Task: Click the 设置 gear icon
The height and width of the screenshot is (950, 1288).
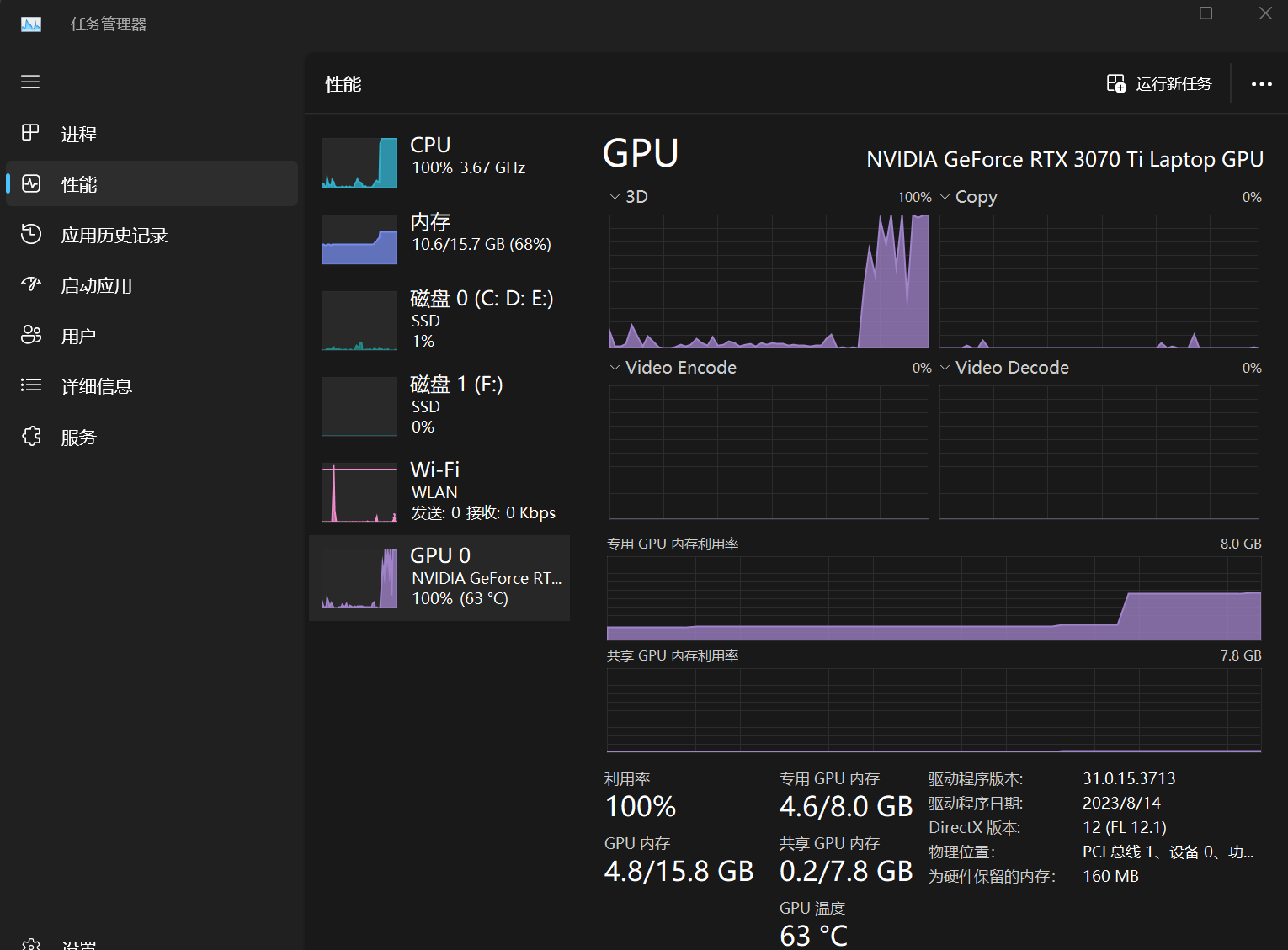Action: click(x=31, y=944)
